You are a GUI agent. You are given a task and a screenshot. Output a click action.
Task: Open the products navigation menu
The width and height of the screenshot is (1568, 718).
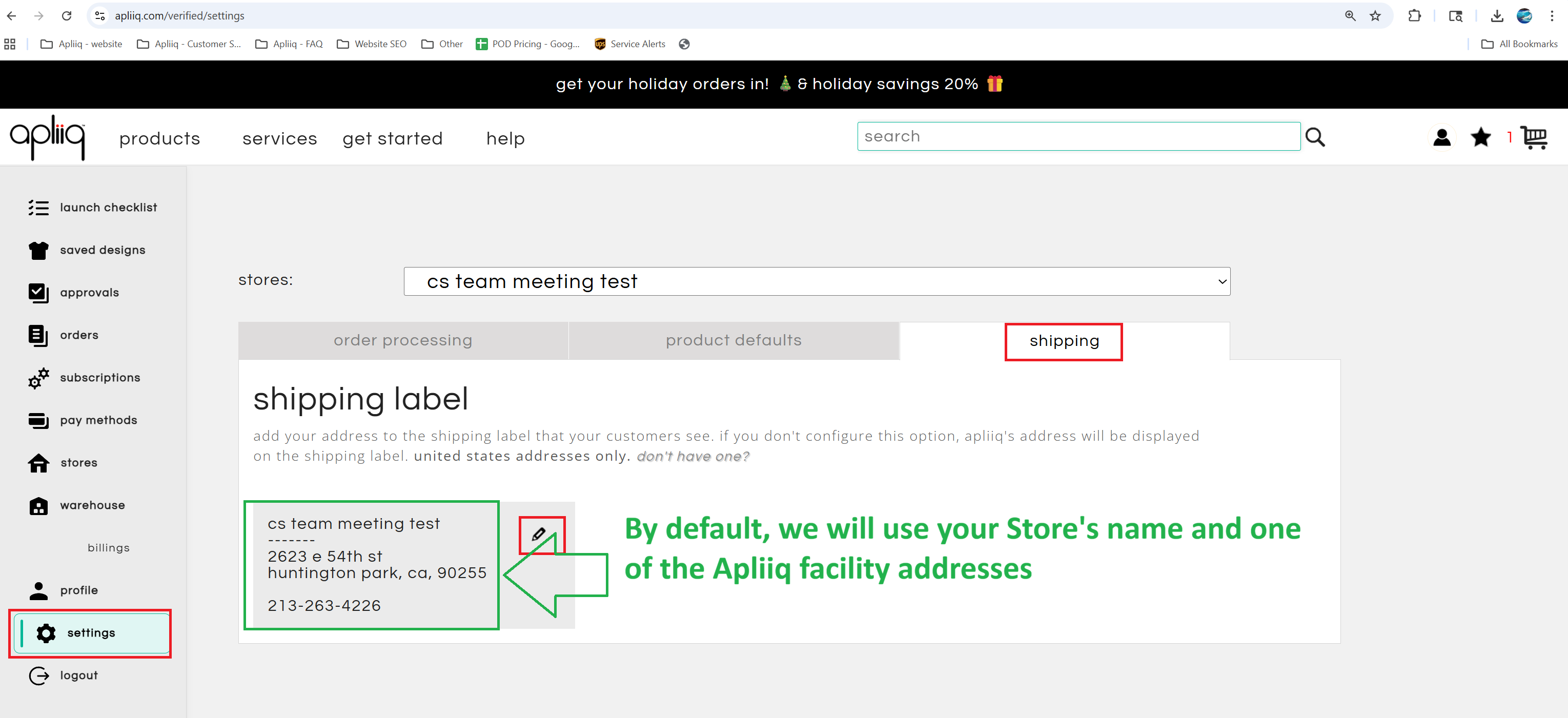pos(159,139)
